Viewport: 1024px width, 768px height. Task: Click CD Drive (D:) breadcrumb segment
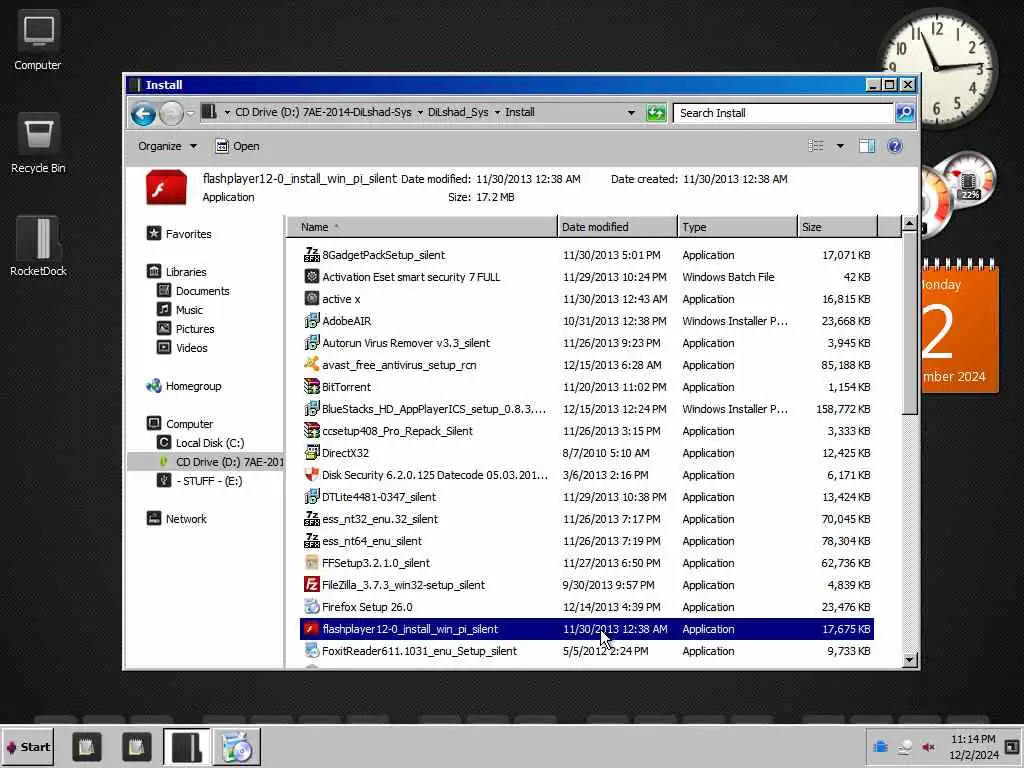(323, 112)
